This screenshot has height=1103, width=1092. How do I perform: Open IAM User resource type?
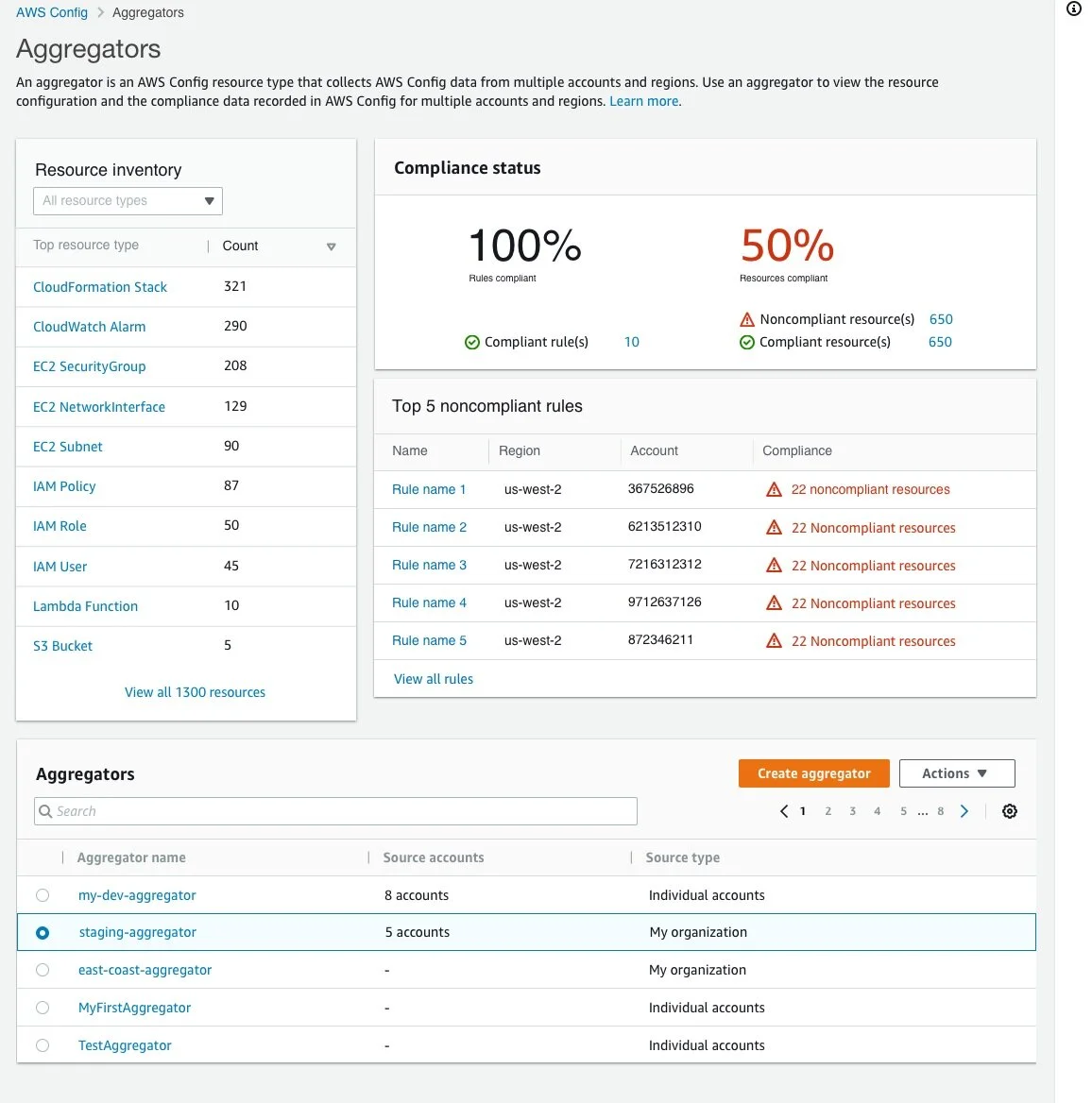click(x=60, y=567)
